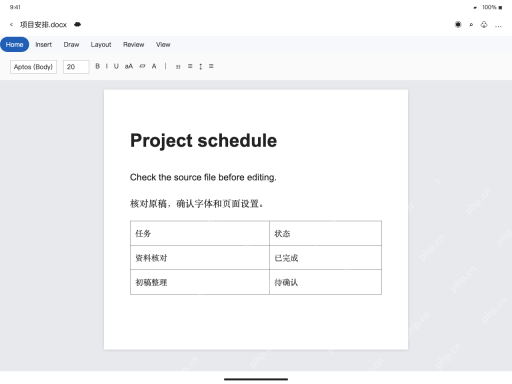
Task: Switch to the Home tab
Action: click(15, 44)
